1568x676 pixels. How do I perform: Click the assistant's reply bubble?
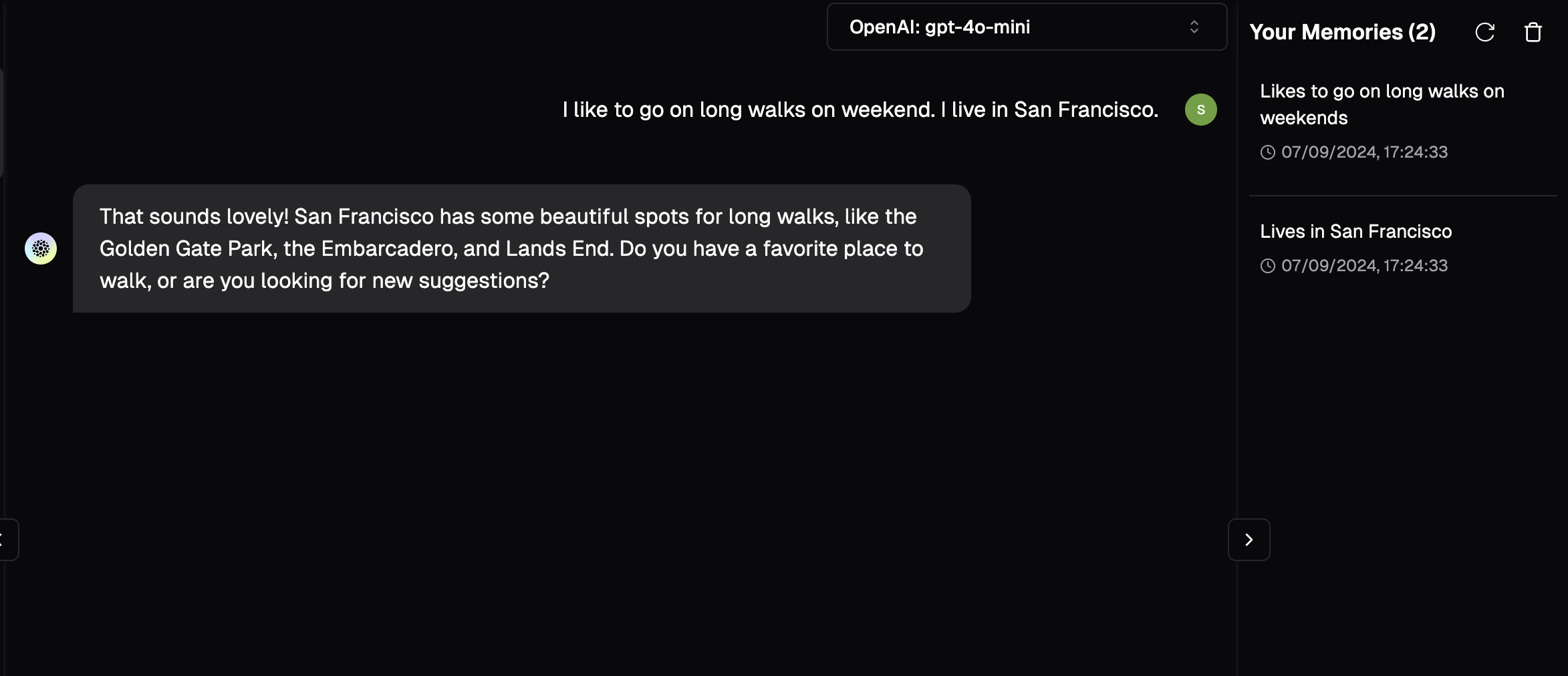[521, 248]
